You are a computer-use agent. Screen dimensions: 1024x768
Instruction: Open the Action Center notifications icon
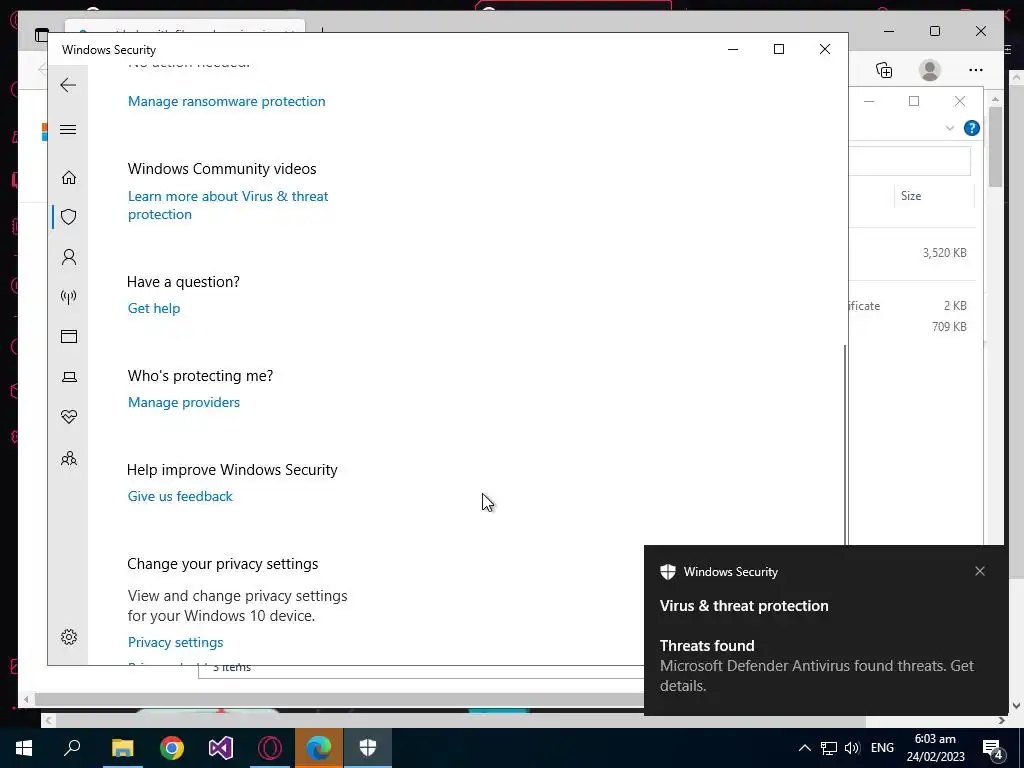click(x=992, y=748)
